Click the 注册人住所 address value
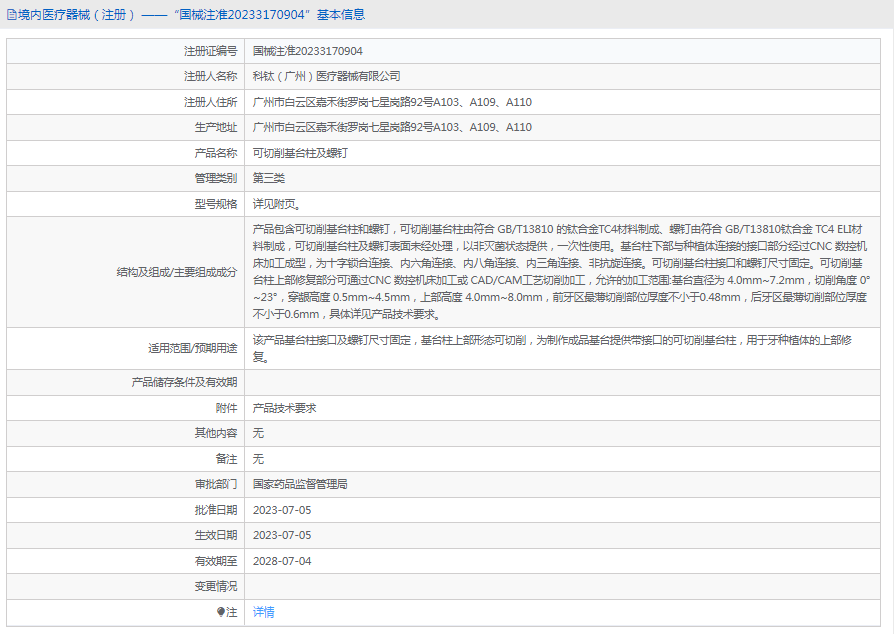 point(392,102)
